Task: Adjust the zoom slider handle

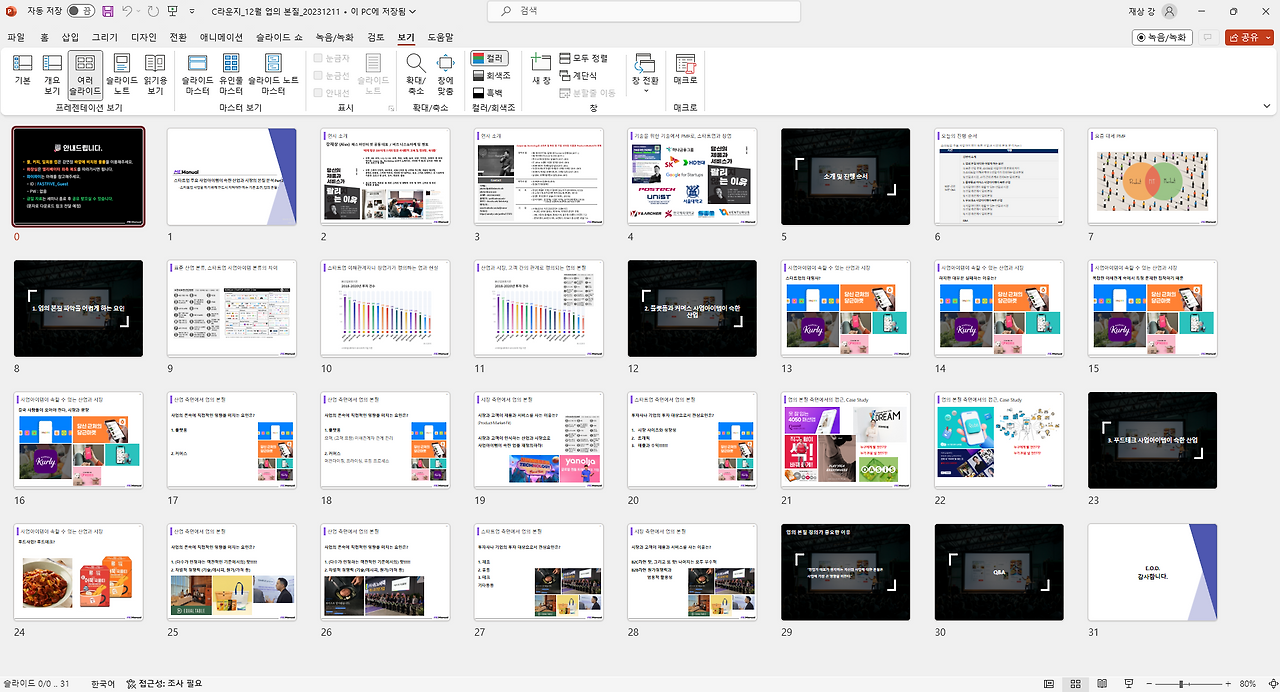Action: 1181,684
